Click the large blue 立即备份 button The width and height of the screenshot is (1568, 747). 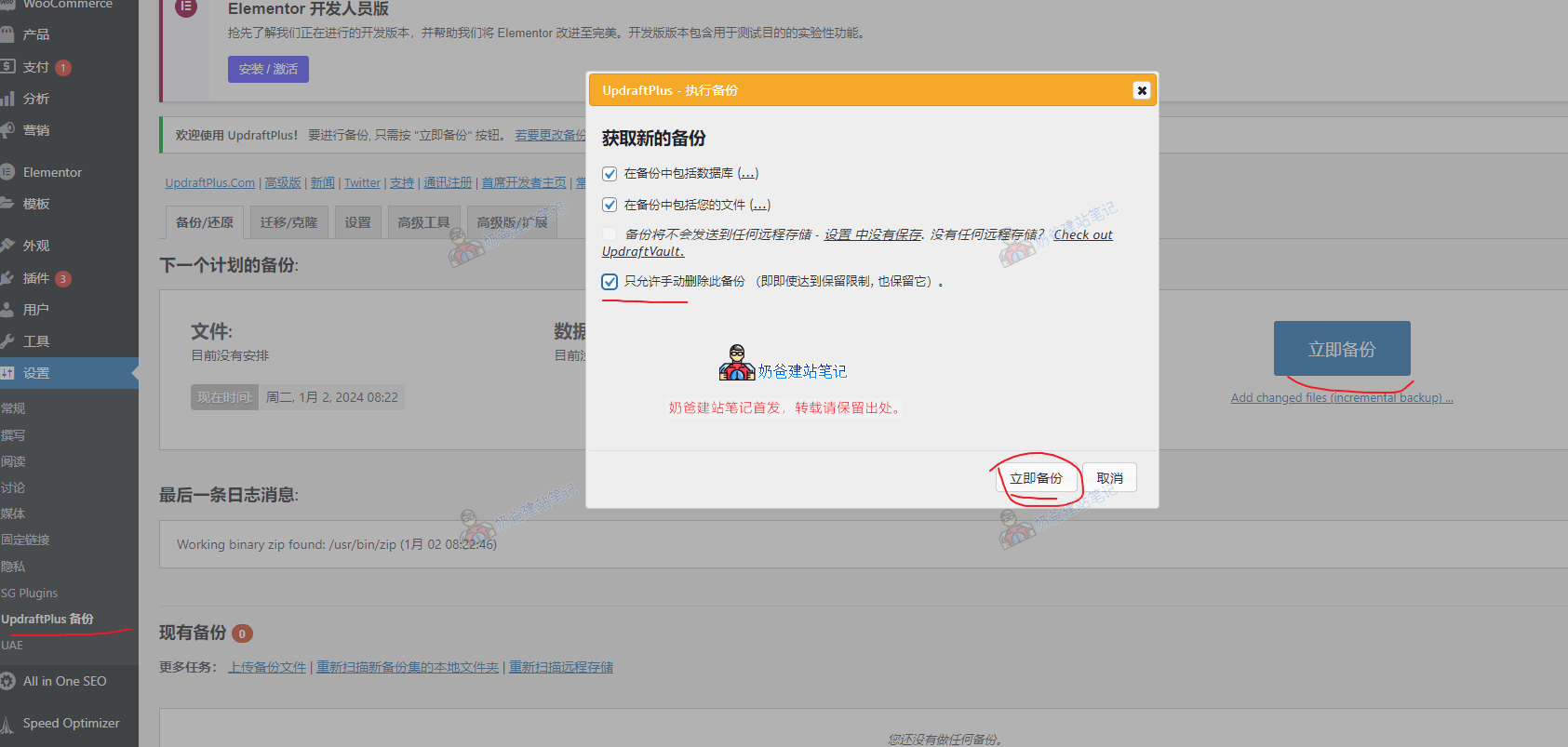[x=1342, y=349]
